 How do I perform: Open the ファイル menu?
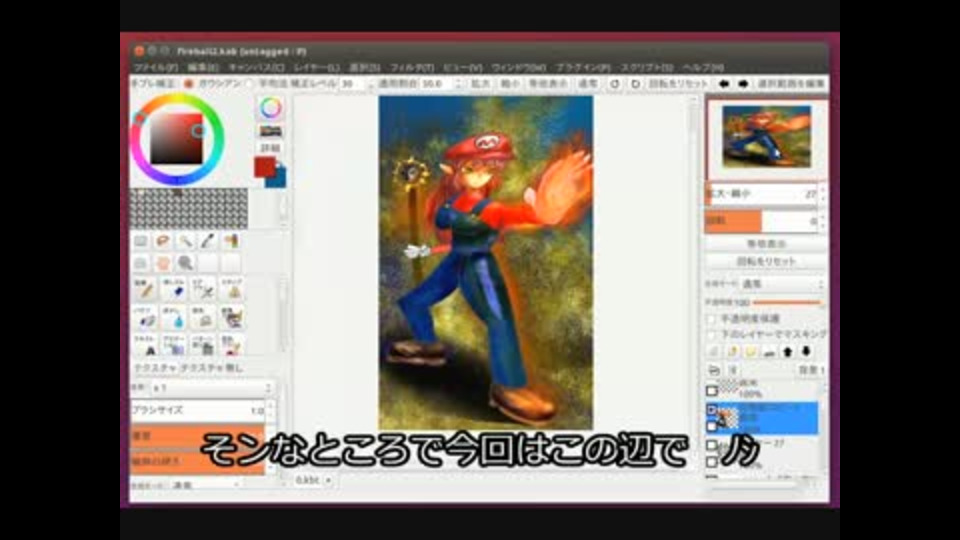click(x=156, y=67)
